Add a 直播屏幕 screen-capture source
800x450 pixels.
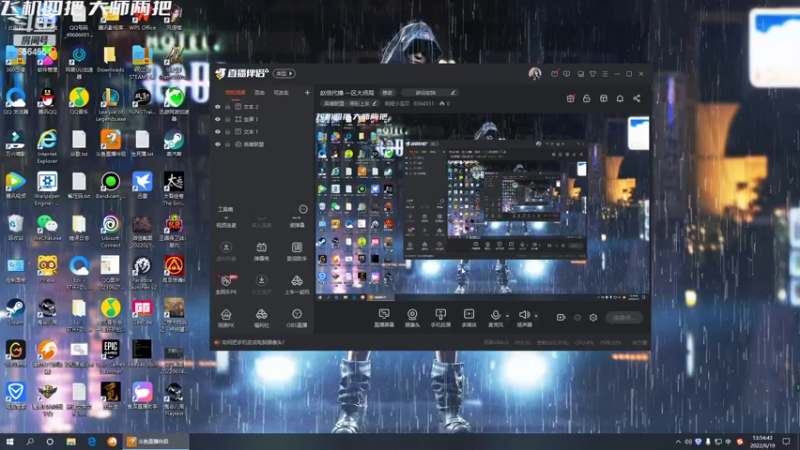click(x=384, y=317)
